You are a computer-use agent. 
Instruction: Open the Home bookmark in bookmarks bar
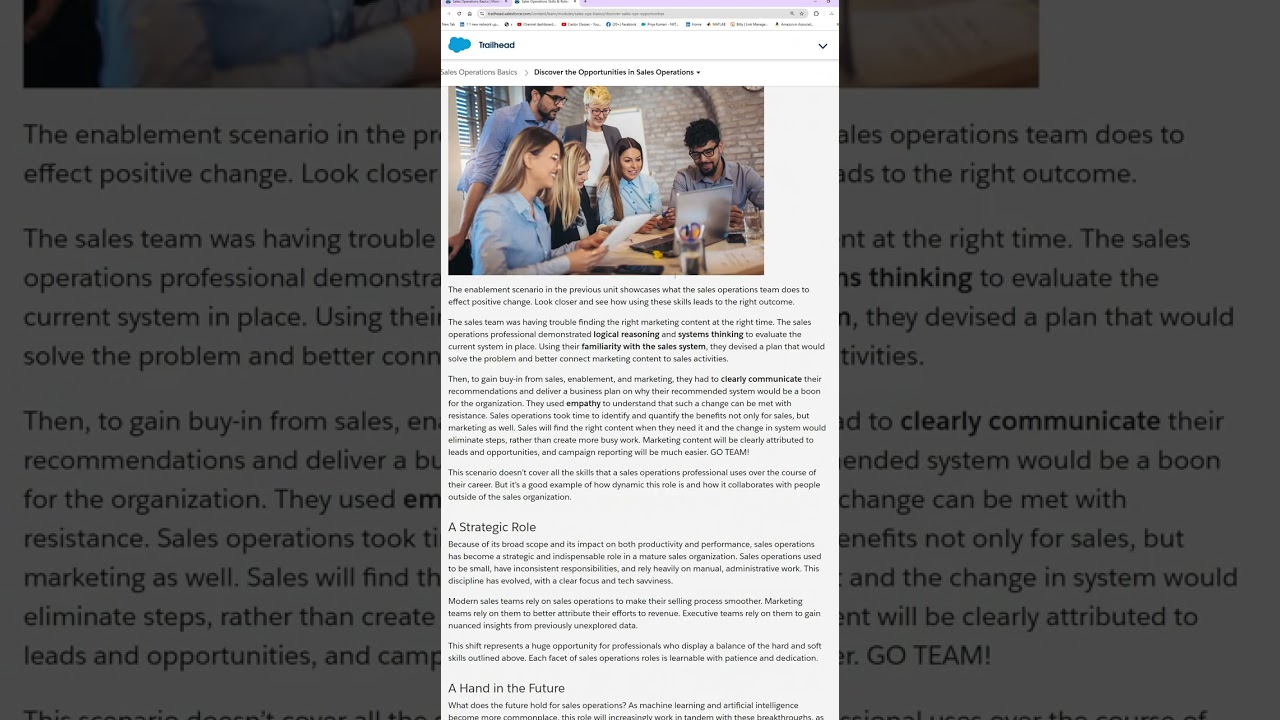click(693, 24)
